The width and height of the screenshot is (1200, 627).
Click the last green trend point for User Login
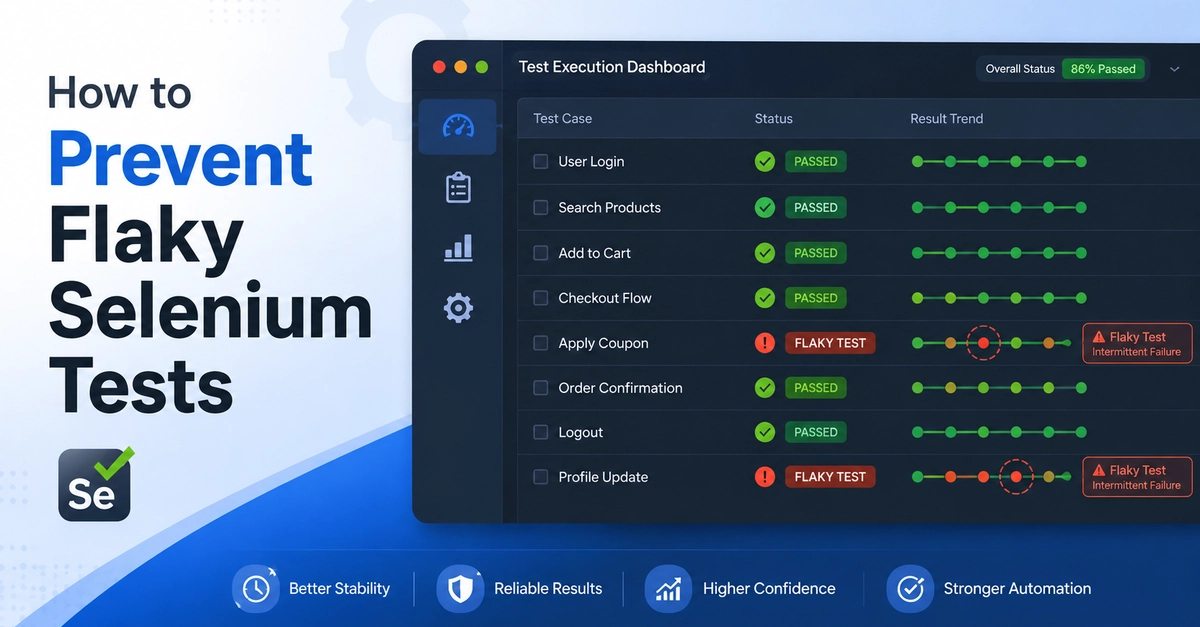pyautogui.click(x=1081, y=162)
